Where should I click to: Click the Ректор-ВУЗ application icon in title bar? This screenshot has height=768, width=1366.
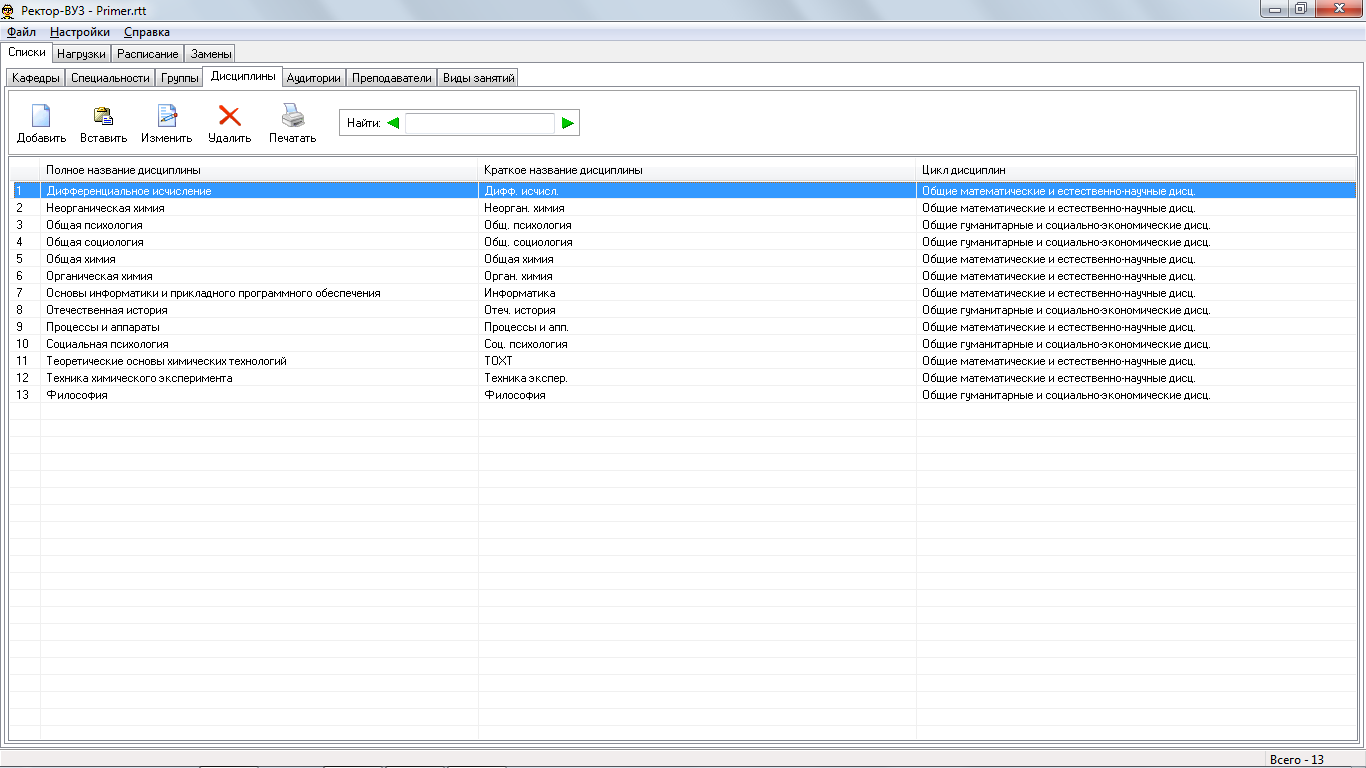[9, 9]
